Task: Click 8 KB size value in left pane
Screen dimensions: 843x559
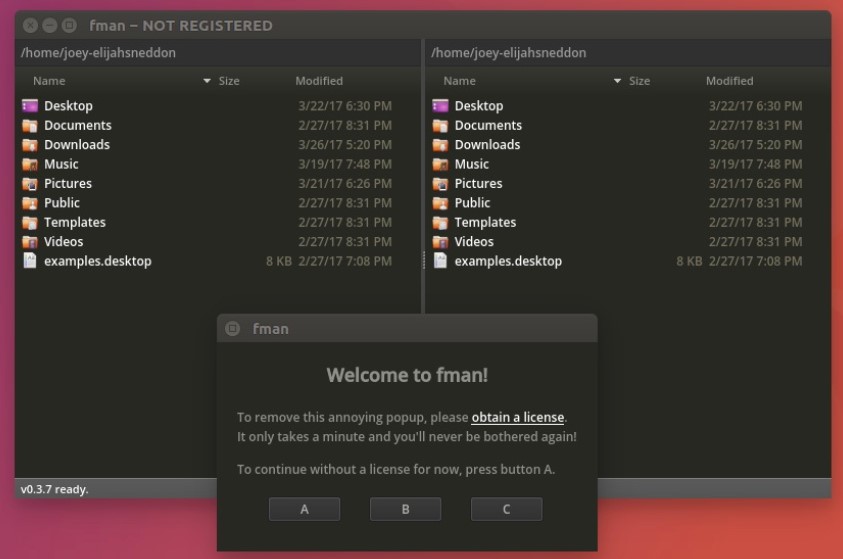Action: pos(279,261)
